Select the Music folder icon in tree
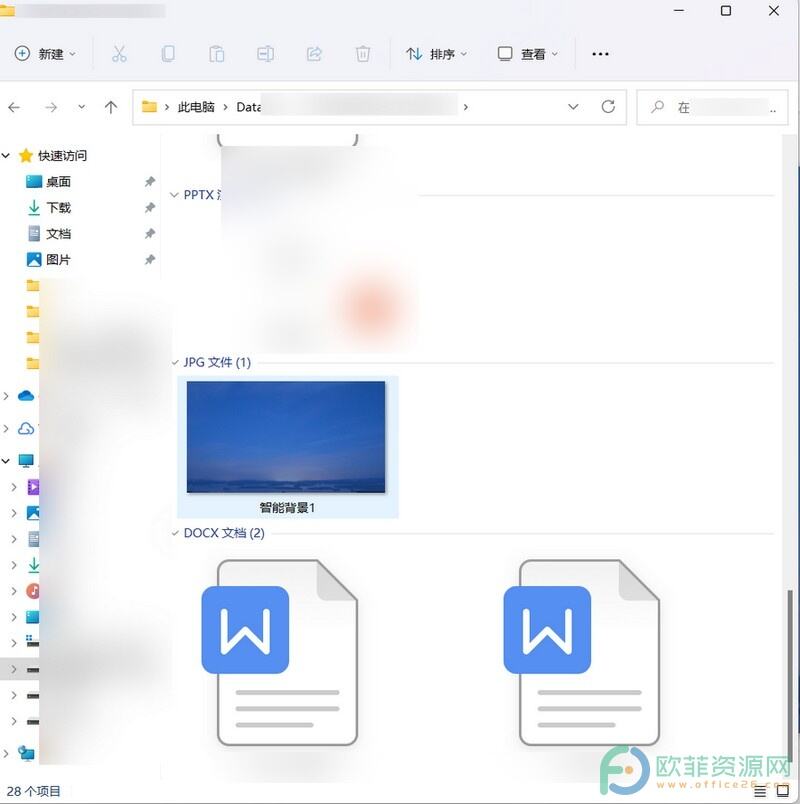 pos(33,591)
